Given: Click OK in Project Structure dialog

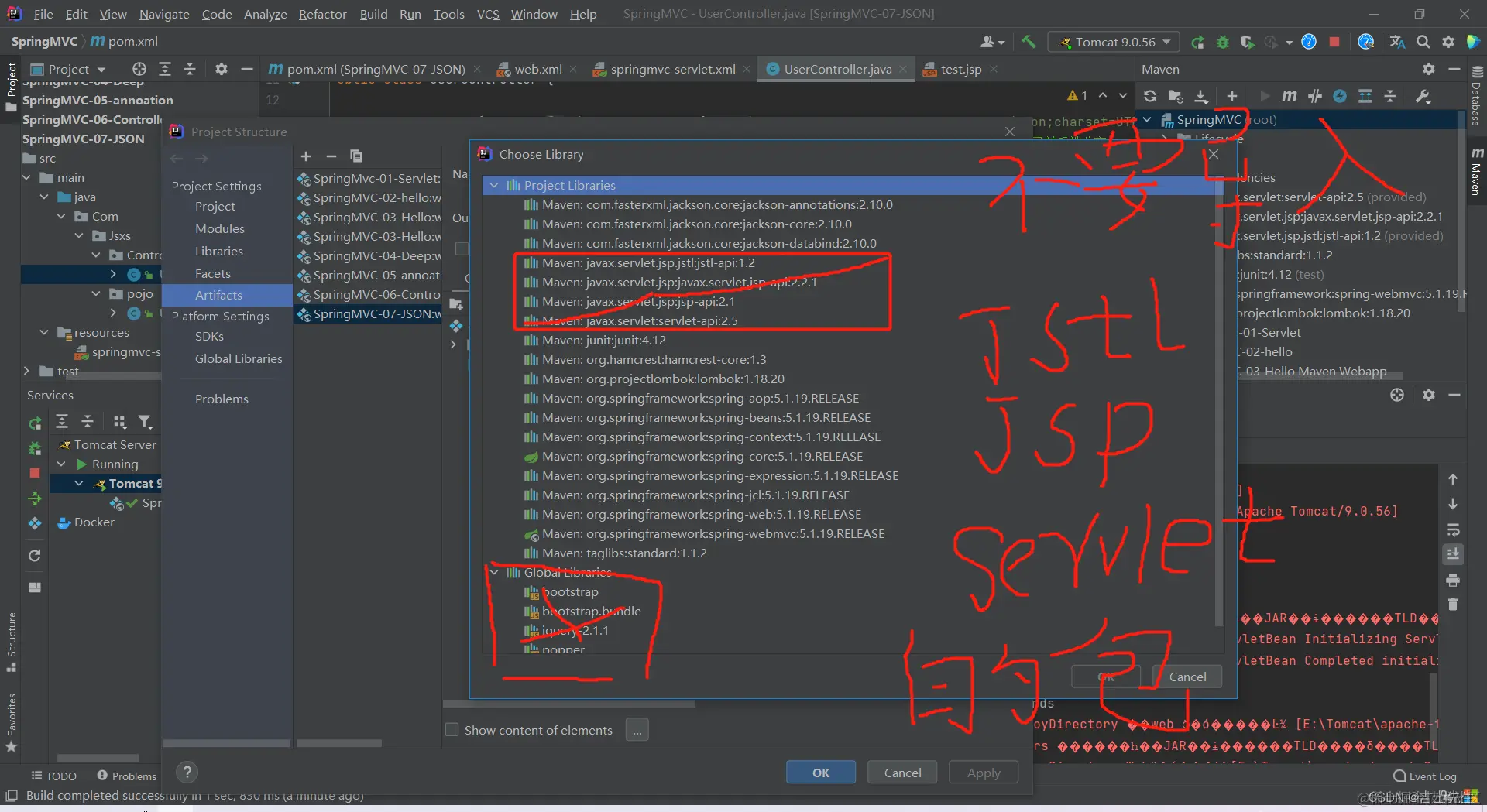Looking at the screenshot, I should point(821,773).
